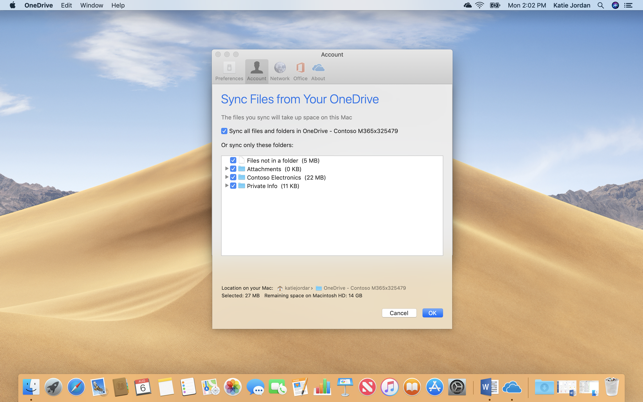Screen dimensions: 643x402
Task: Open Photos in the Dock
Action: pos(233,387)
